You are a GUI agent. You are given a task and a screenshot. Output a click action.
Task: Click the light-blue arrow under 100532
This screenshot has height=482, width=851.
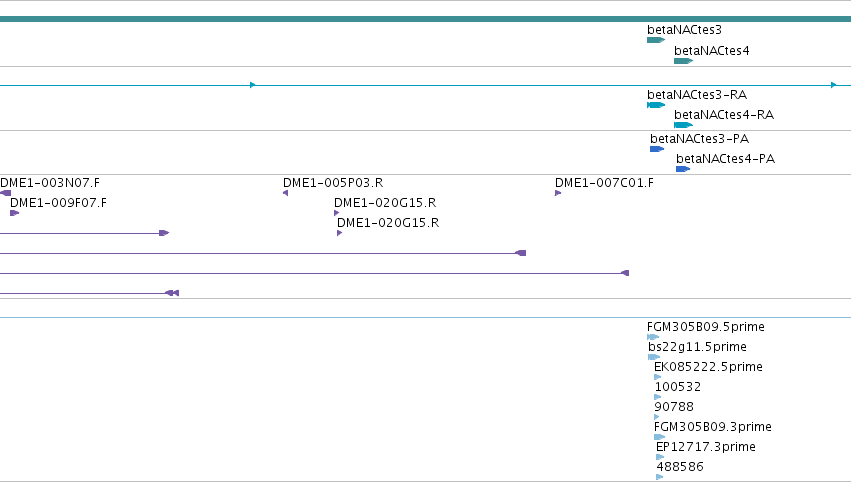pos(658,397)
